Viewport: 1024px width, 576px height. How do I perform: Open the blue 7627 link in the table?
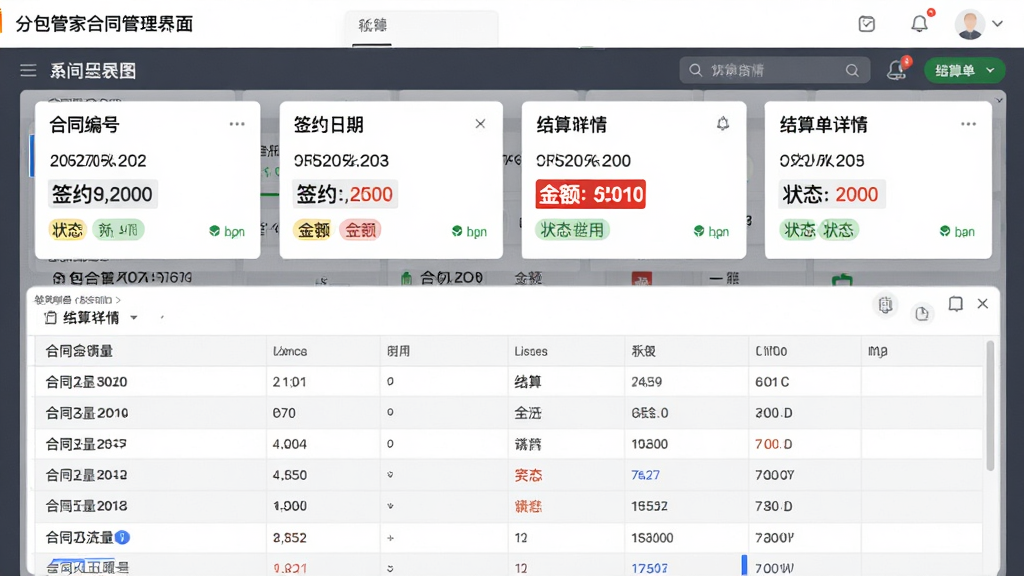tap(645, 475)
